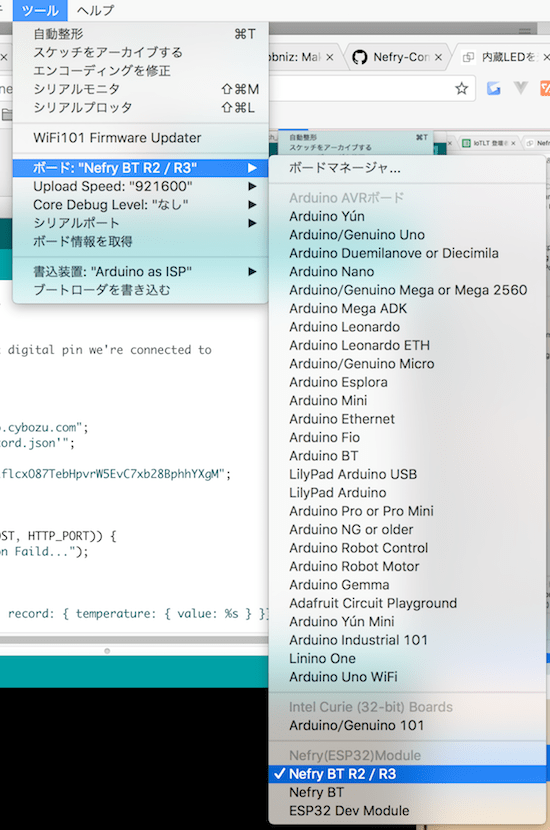Close the obniz browser tab

point(329,57)
